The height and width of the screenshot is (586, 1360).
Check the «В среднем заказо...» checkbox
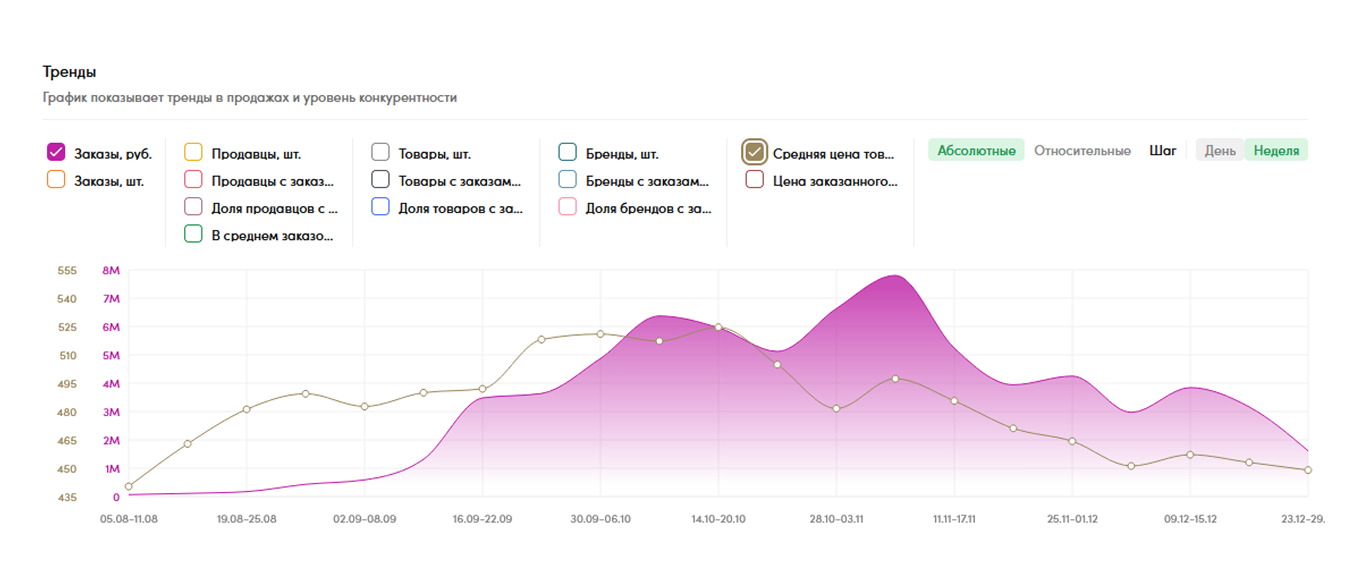tap(194, 235)
